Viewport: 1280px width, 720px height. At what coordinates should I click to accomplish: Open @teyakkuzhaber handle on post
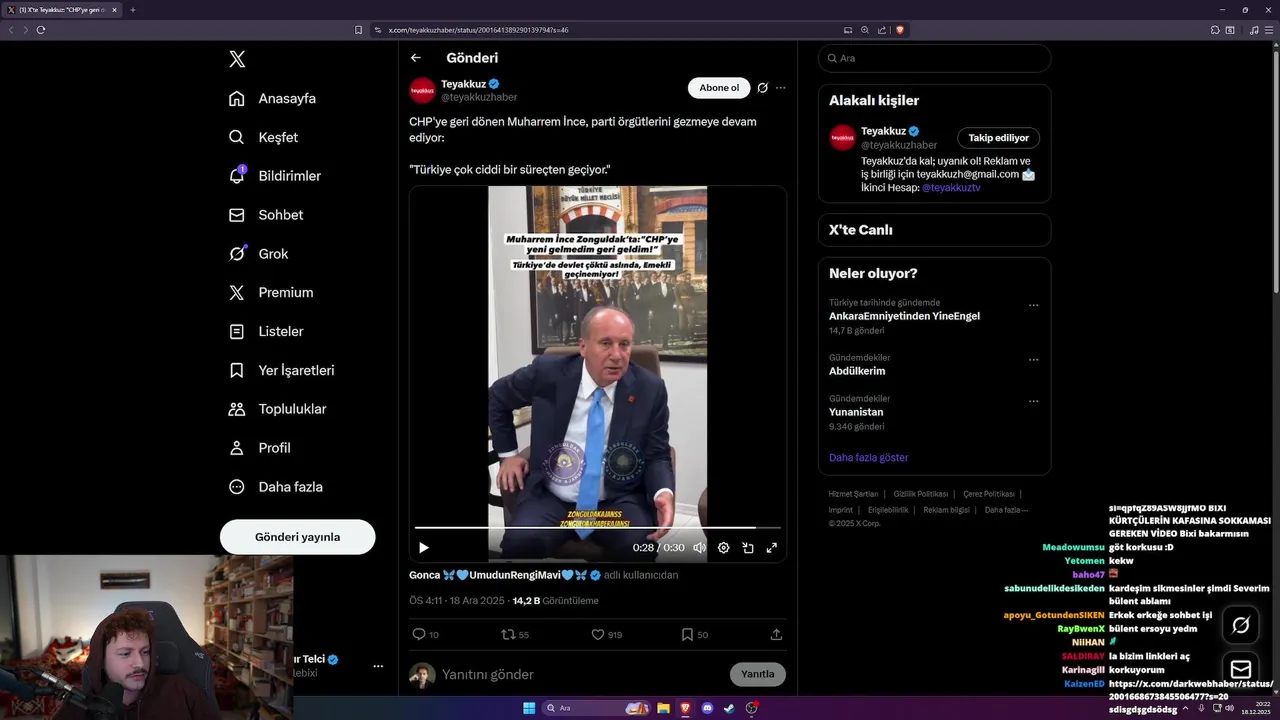point(479,97)
